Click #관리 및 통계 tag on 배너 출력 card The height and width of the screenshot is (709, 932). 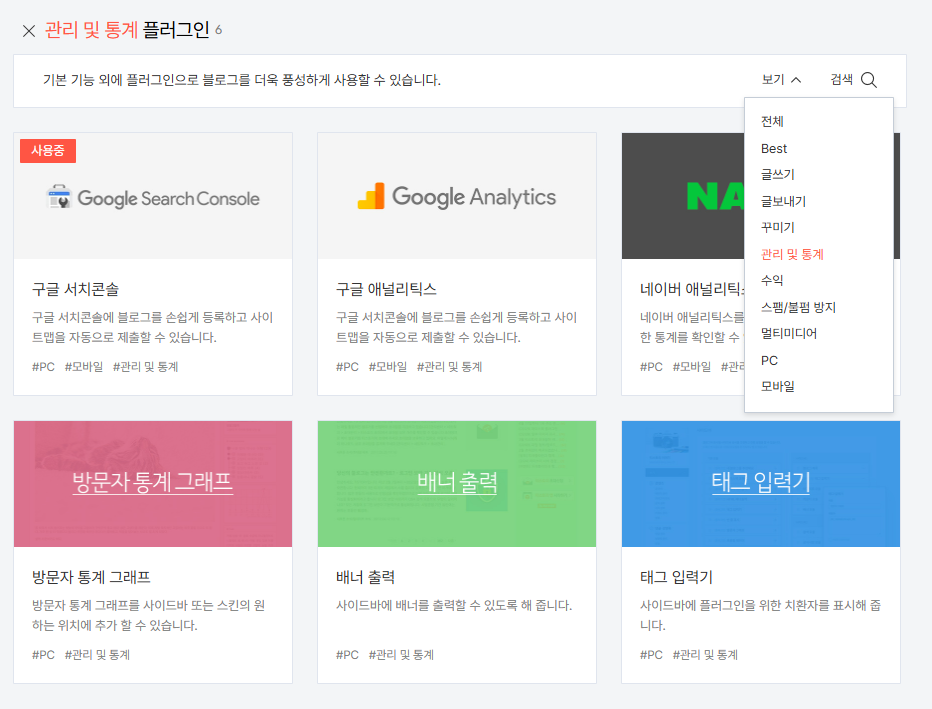tap(401, 655)
